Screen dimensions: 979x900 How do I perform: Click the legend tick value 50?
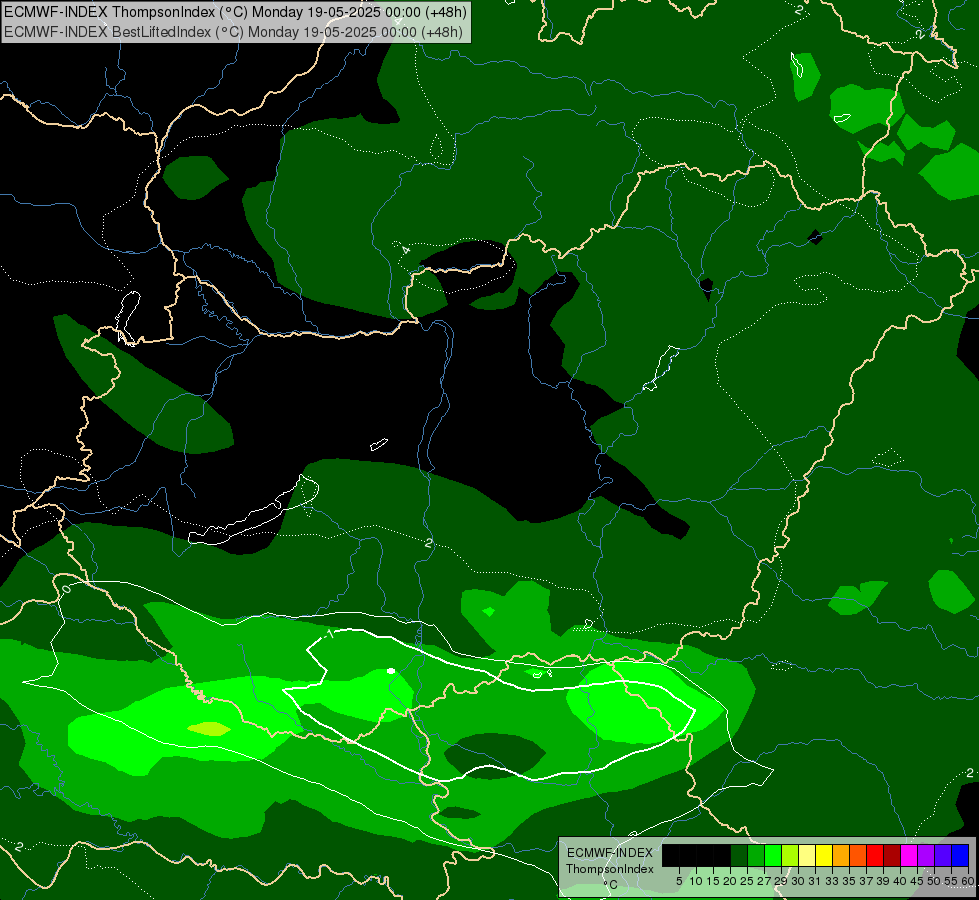point(934,881)
